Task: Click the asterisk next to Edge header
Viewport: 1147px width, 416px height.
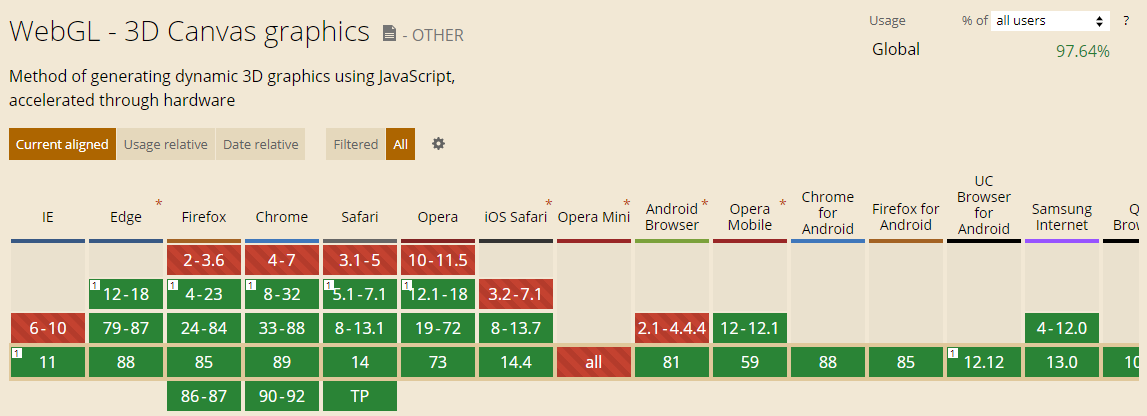Action: (158, 203)
